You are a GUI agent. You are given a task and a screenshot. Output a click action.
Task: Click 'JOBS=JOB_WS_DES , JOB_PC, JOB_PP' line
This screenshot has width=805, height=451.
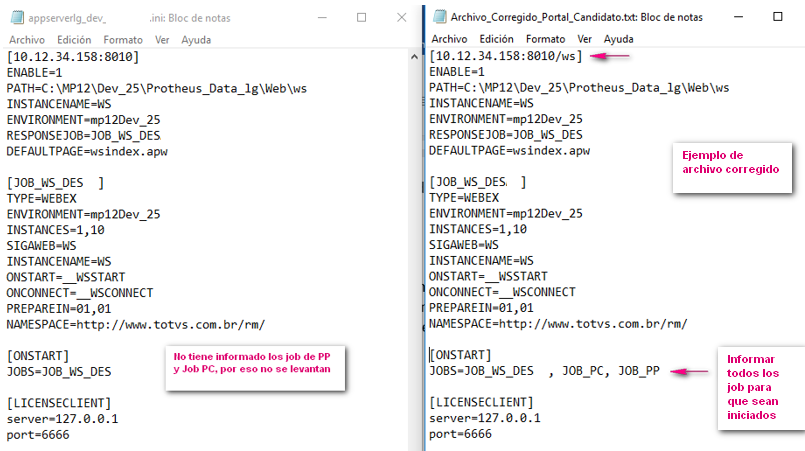click(544, 371)
